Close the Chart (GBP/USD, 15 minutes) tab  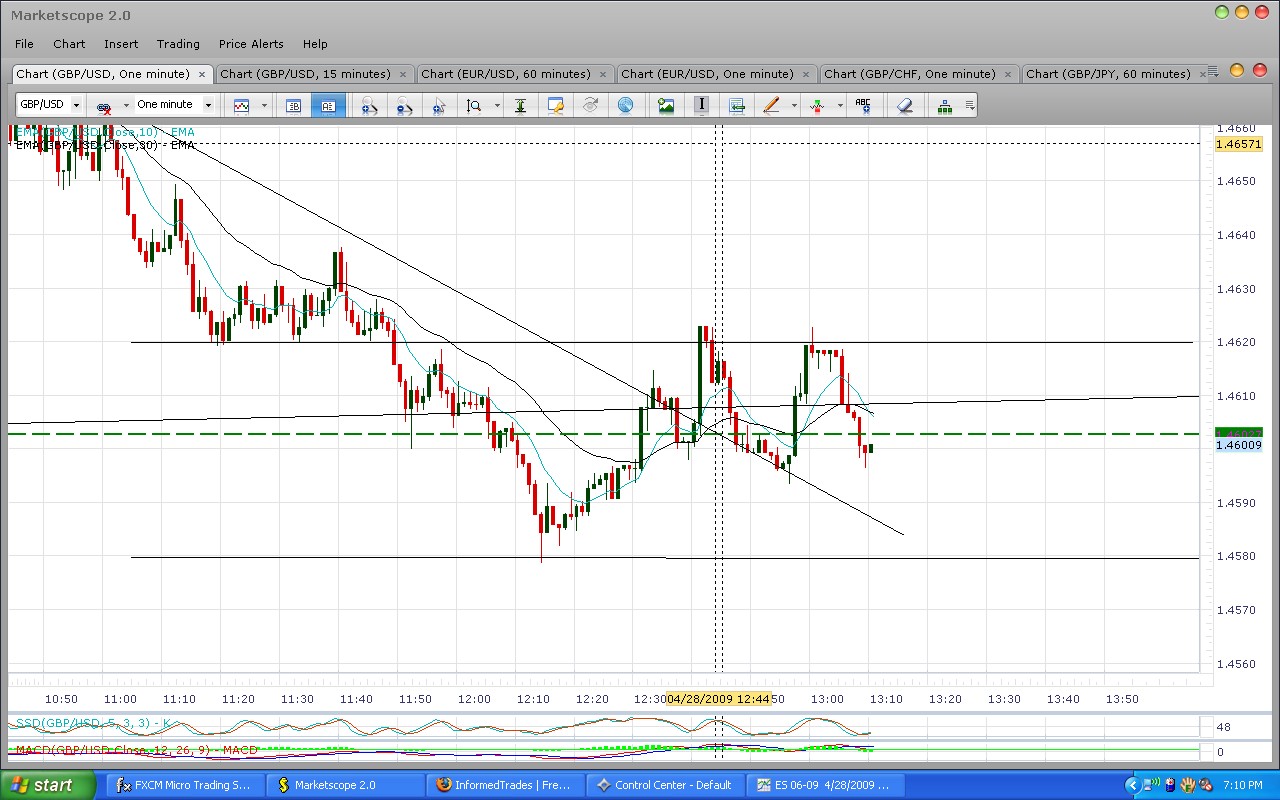point(403,74)
